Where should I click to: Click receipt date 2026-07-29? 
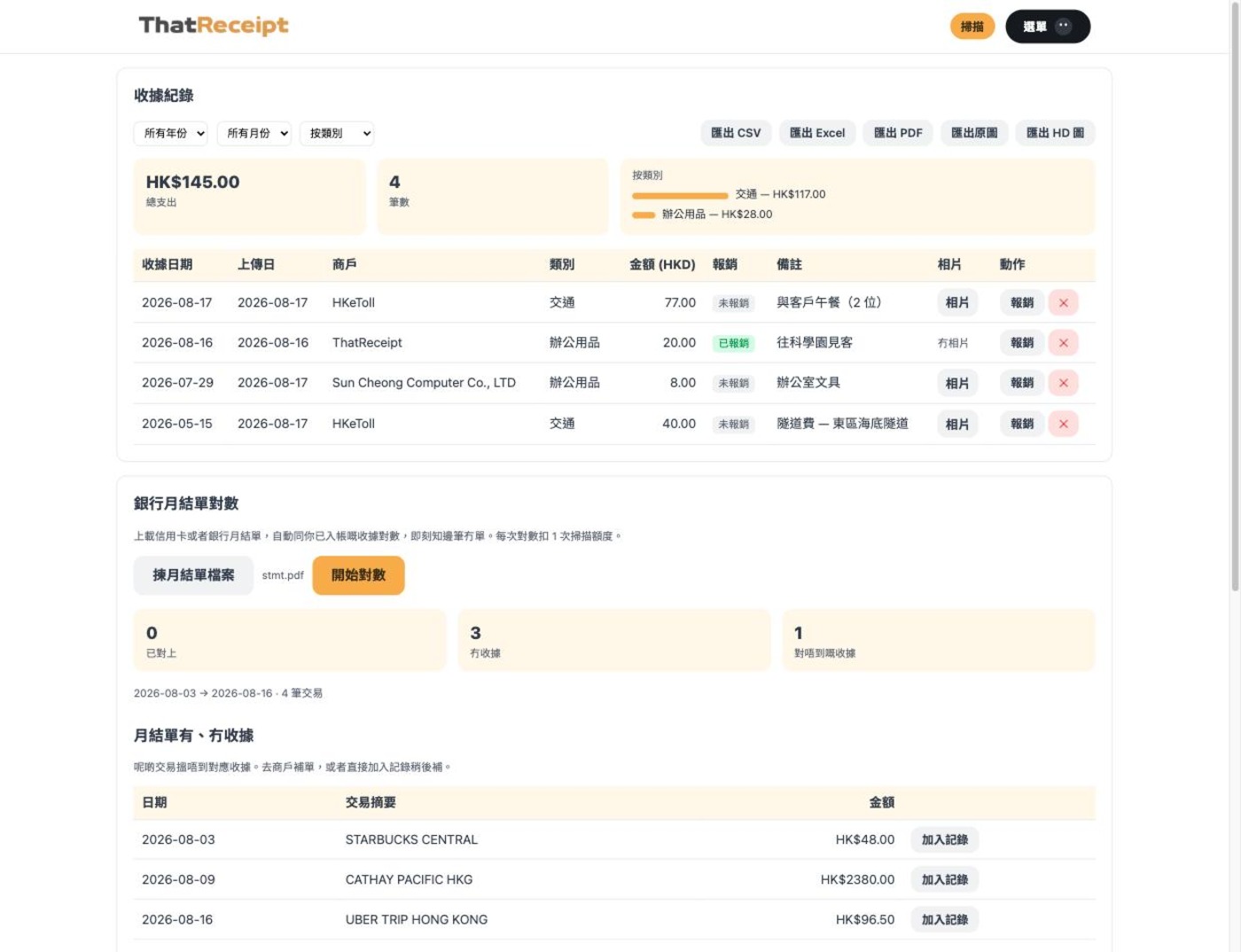pyautogui.click(x=177, y=383)
